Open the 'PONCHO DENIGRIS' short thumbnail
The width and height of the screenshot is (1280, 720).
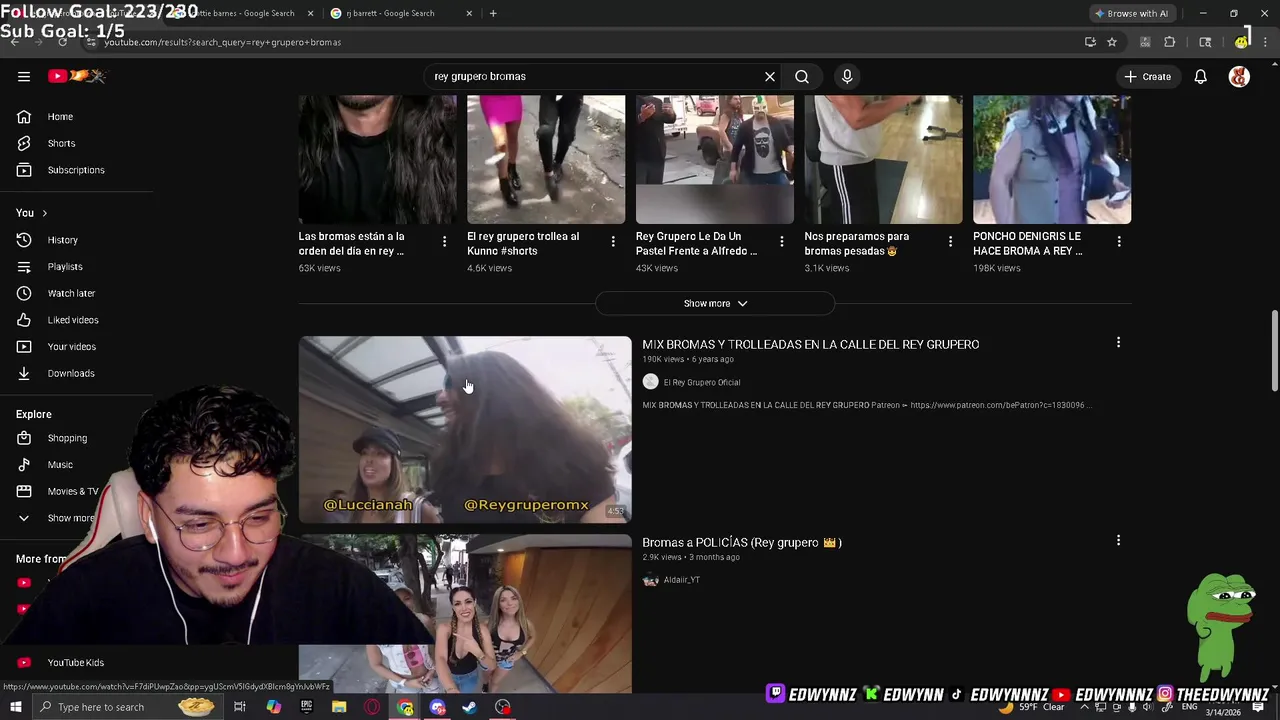coord(1052,160)
